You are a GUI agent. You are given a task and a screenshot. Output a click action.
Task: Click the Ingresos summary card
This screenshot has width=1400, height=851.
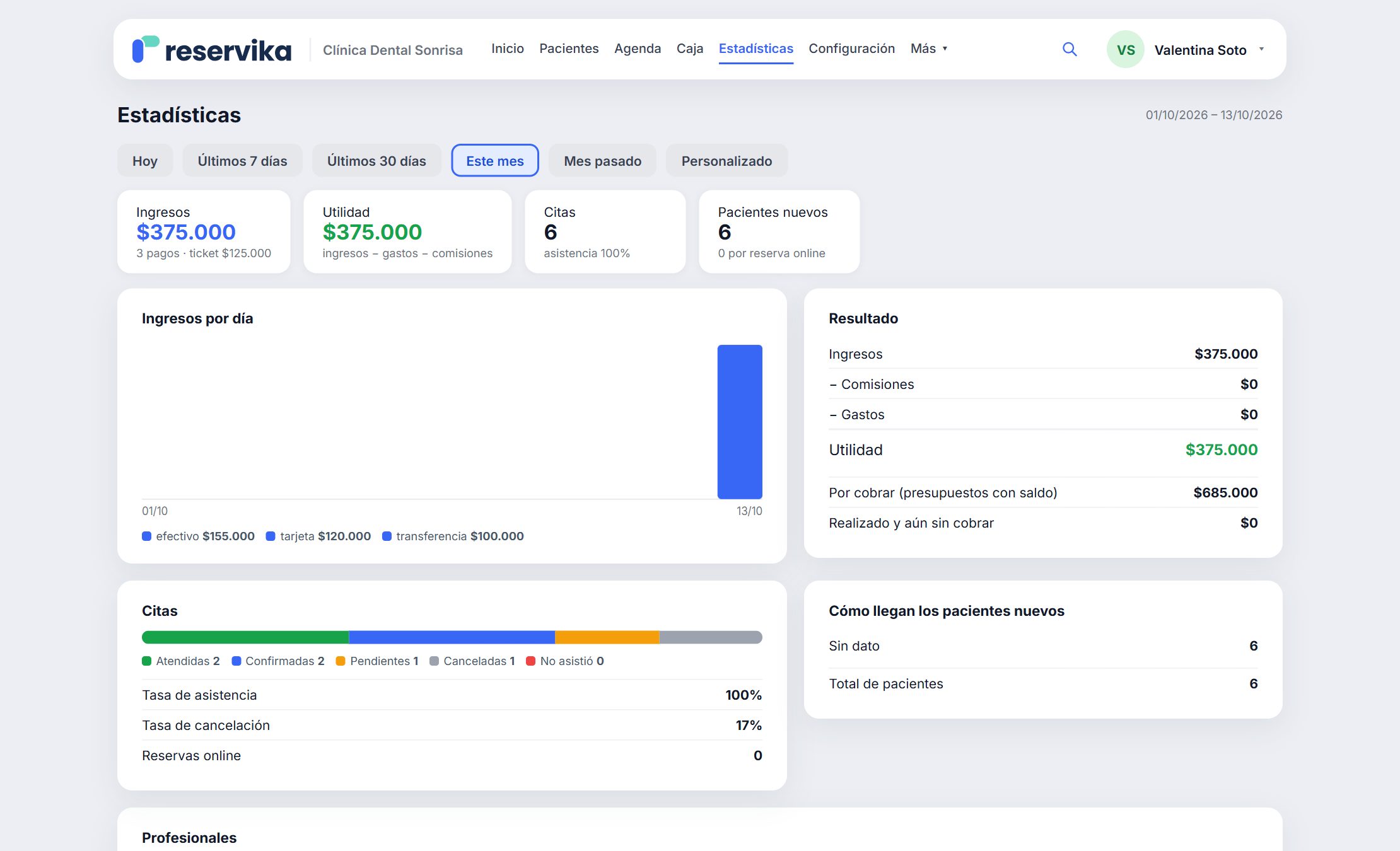(x=204, y=232)
